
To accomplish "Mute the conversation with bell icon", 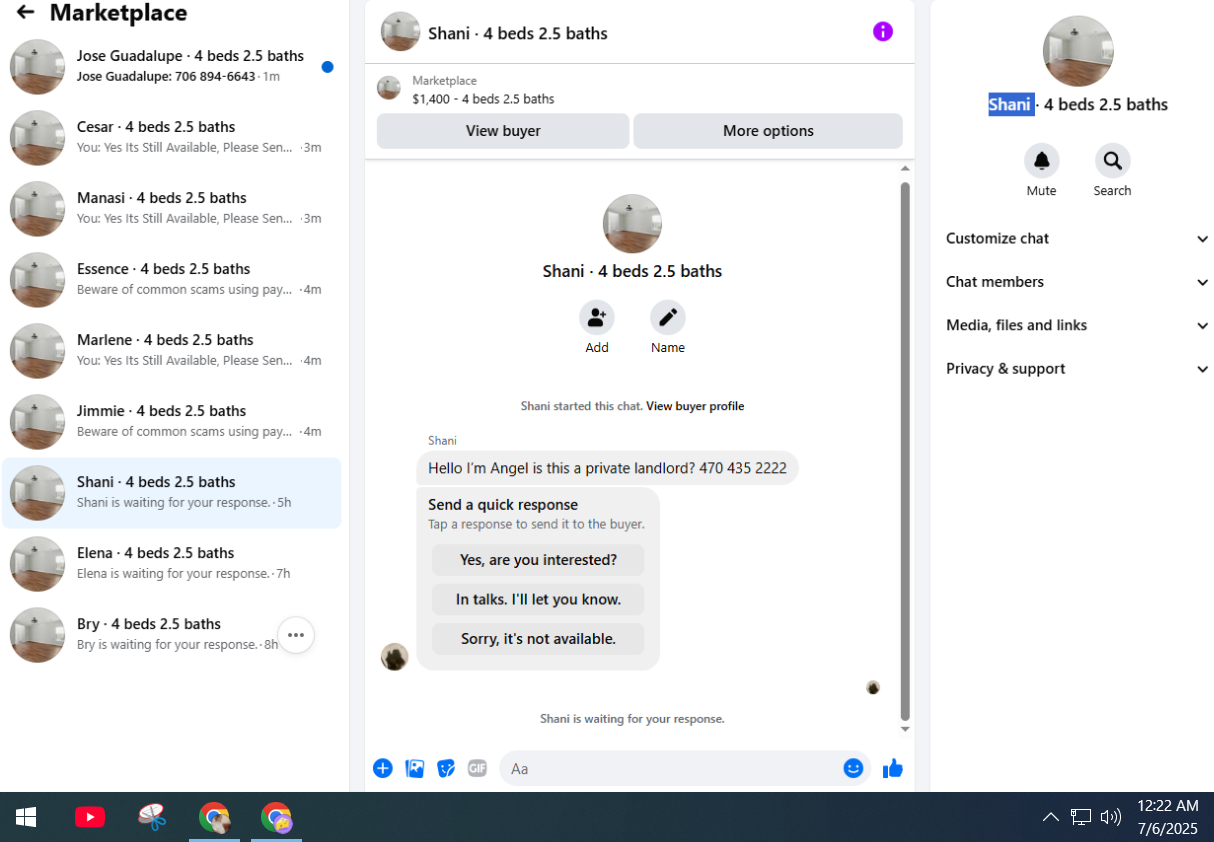I will click(1041, 161).
